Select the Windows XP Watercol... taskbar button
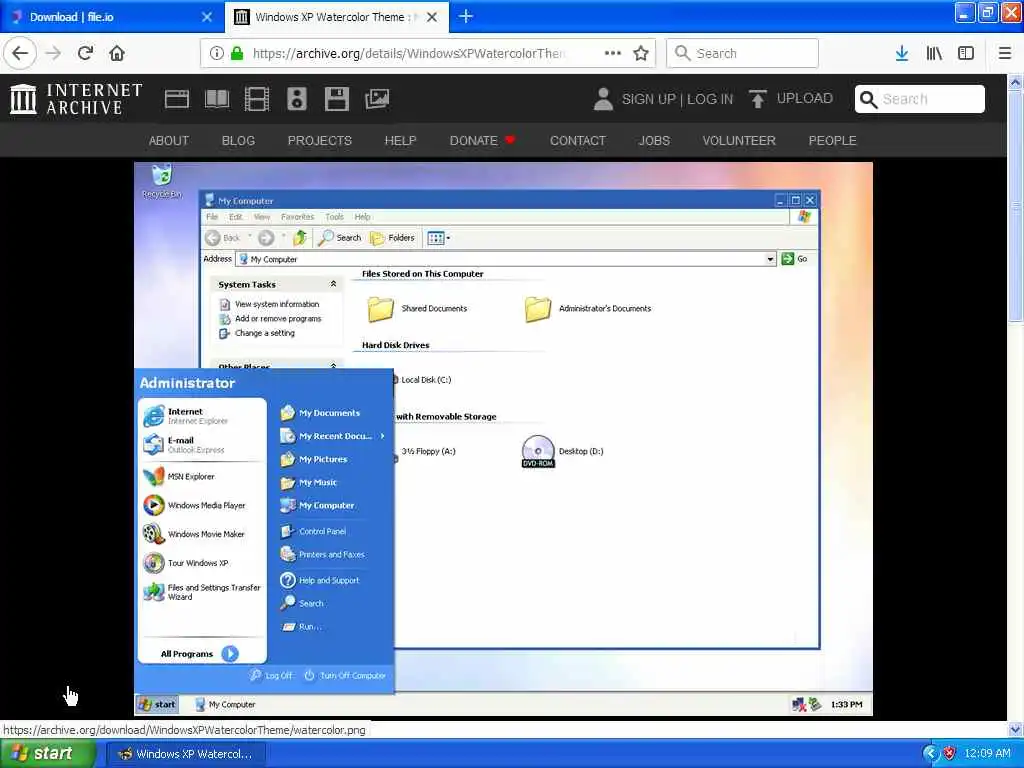This screenshot has height=768, width=1024. coord(186,754)
